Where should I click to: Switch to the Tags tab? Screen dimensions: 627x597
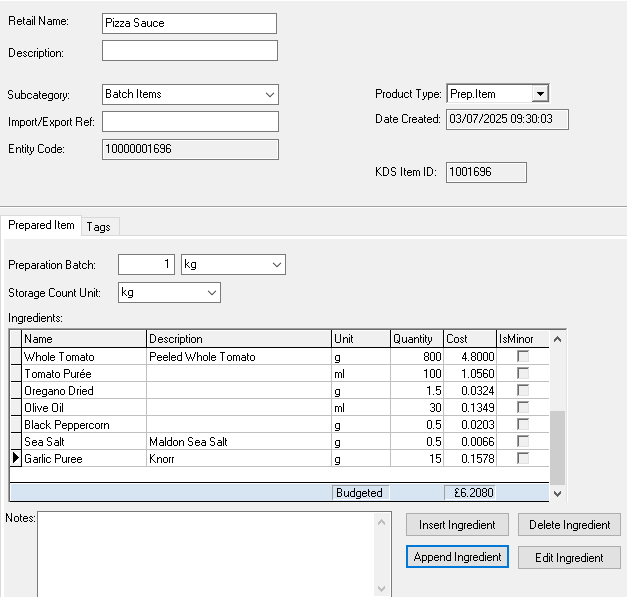[x=98, y=227]
